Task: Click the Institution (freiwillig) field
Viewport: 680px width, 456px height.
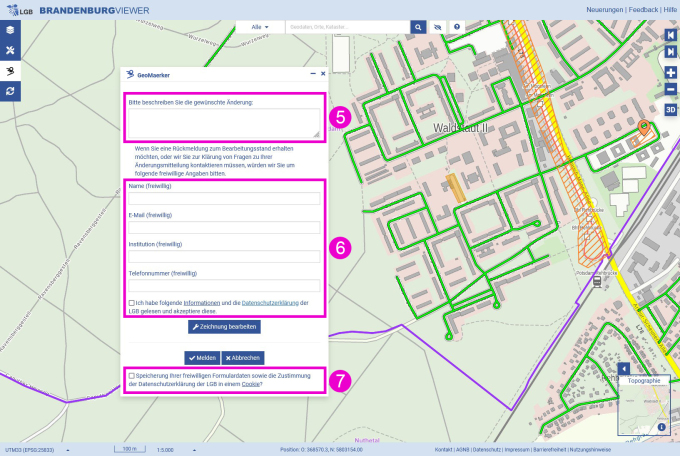Action: [x=224, y=256]
